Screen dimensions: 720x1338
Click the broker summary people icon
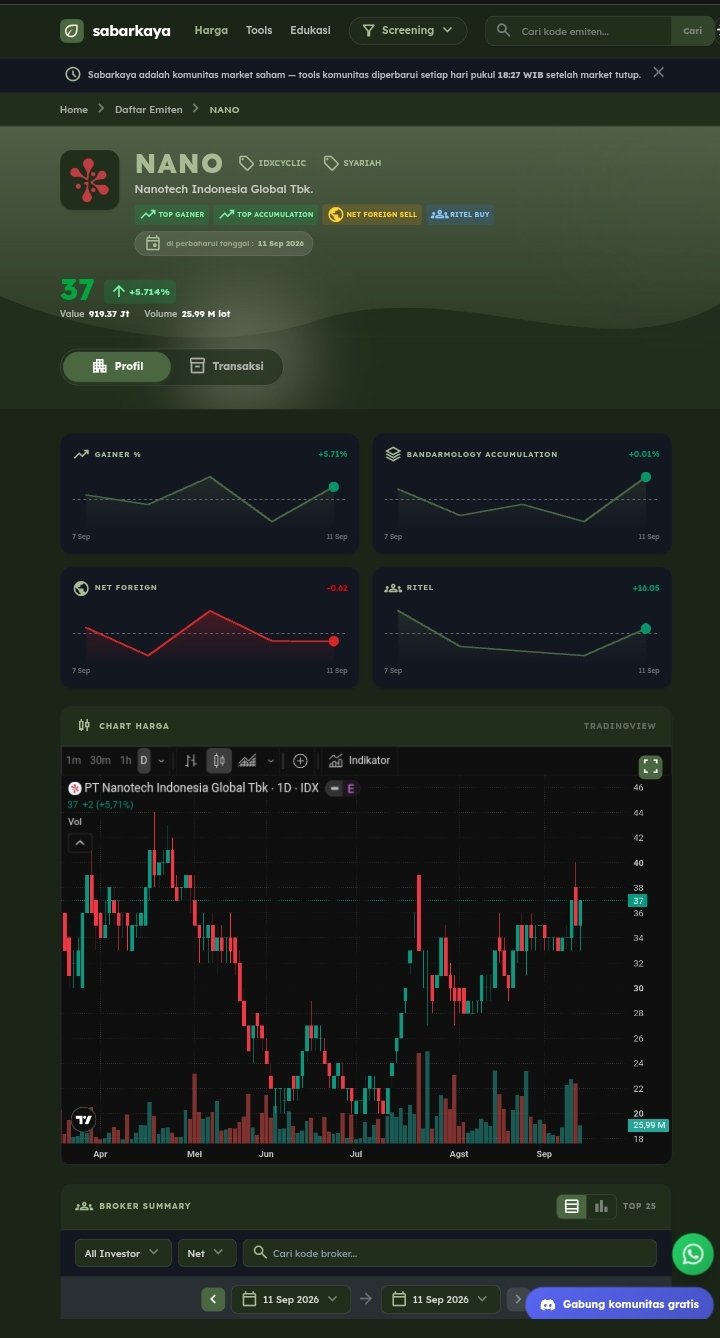click(84, 1206)
